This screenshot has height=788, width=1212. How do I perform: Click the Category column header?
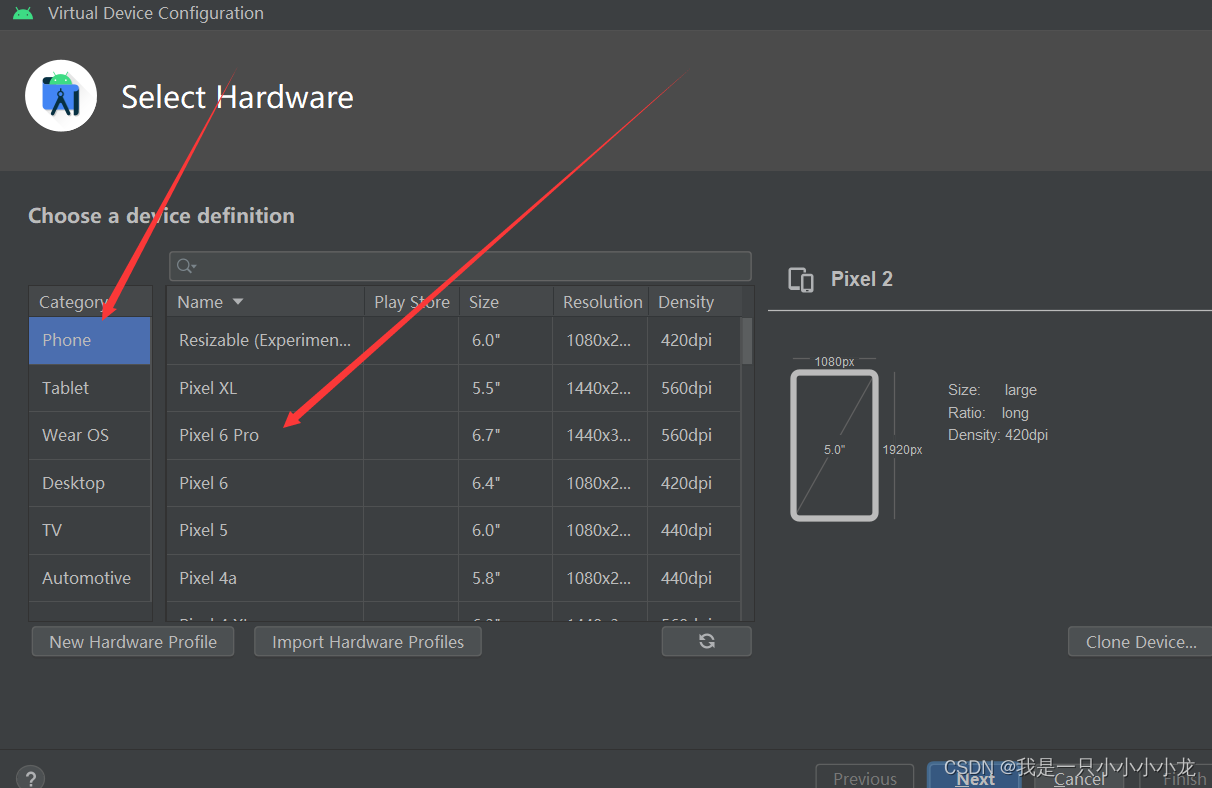pos(90,302)
